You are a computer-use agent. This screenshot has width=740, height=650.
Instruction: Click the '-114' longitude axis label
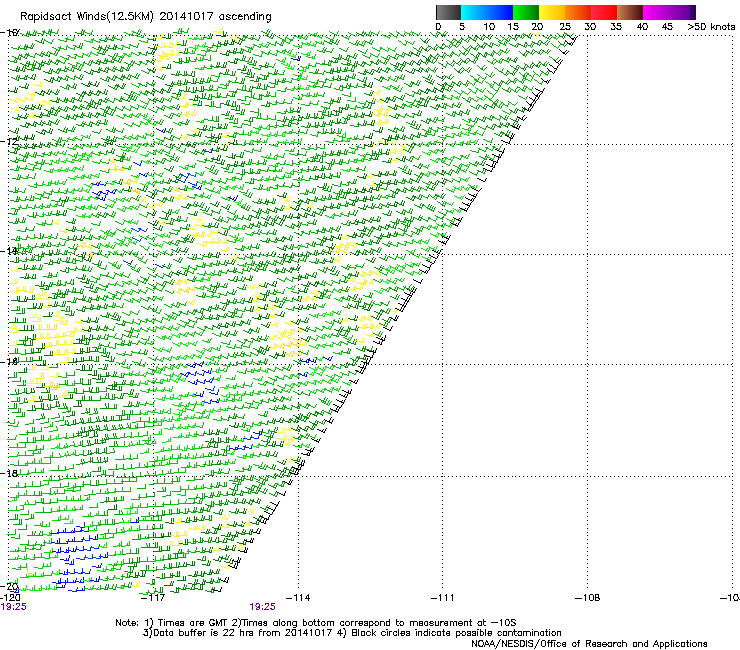(298, 598)
